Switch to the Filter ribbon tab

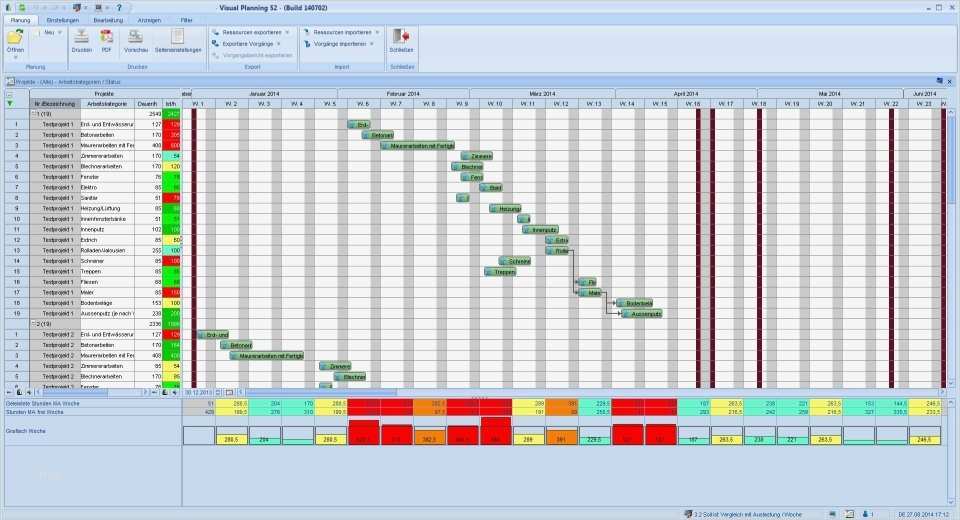186,20
